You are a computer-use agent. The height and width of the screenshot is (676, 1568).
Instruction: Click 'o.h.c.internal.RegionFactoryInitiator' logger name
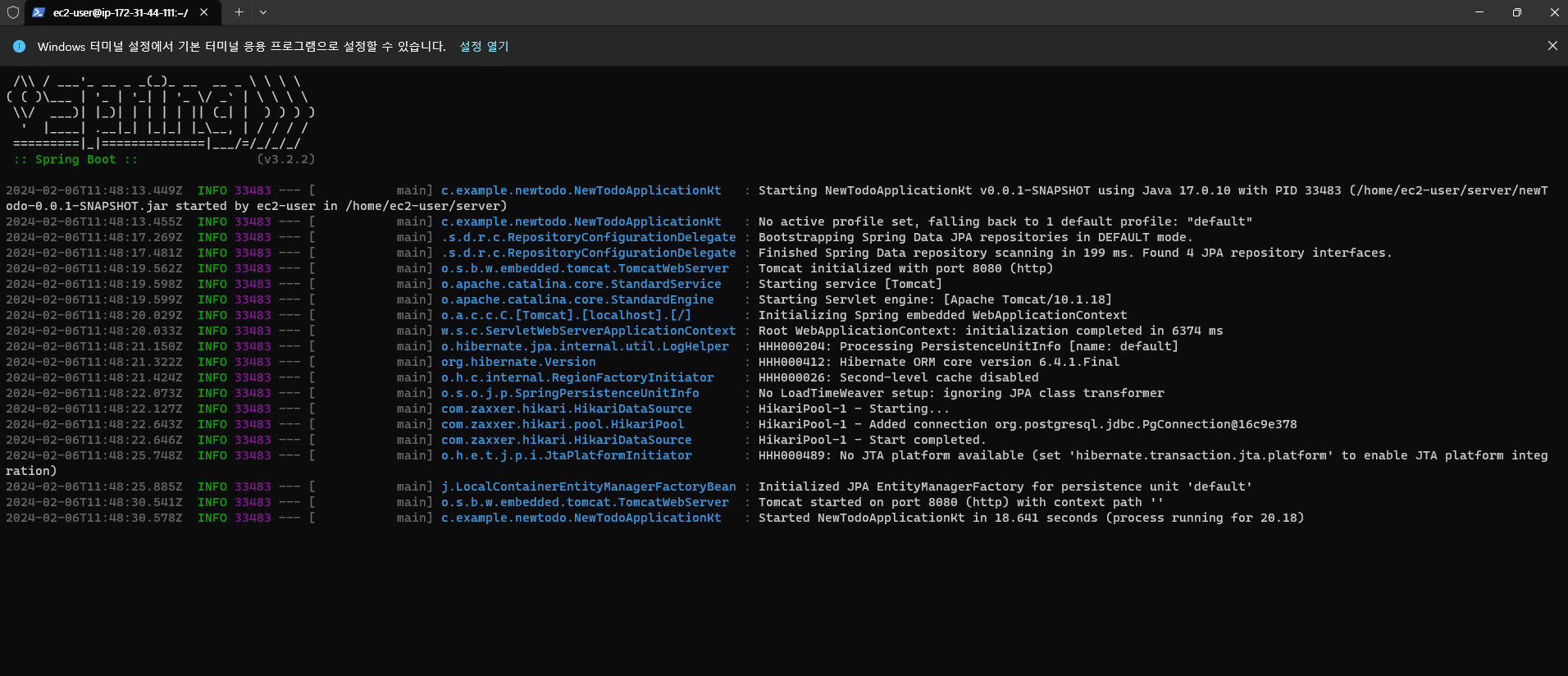577,377
